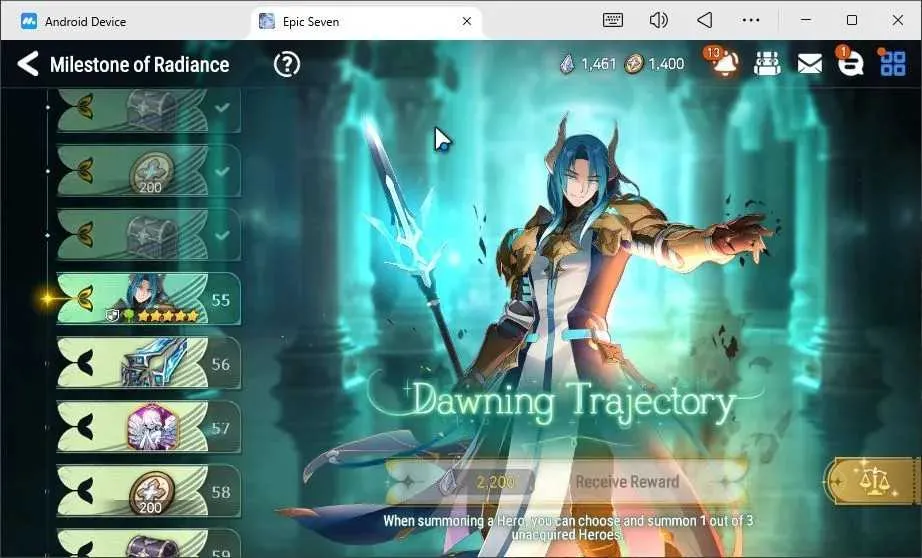The width and height of the screenshot is (922, 558).
Task: Open the blue grid menu icon
Action: tap(893, 64)
